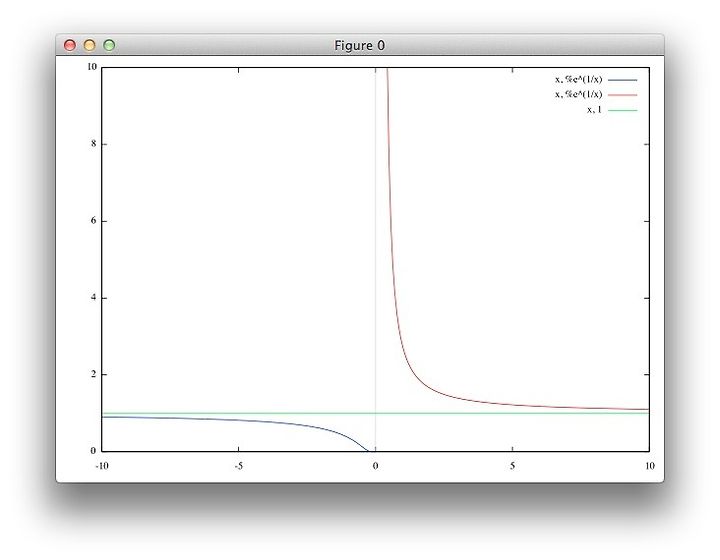Click the x-axis label -10
The height and width of the screenshot is (560, 720).
102,466
